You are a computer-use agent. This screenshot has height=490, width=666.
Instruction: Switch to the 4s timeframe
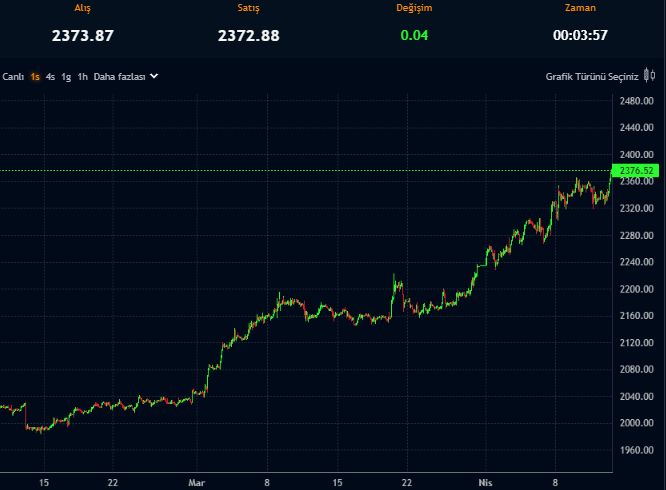click(x=50, y=76)
